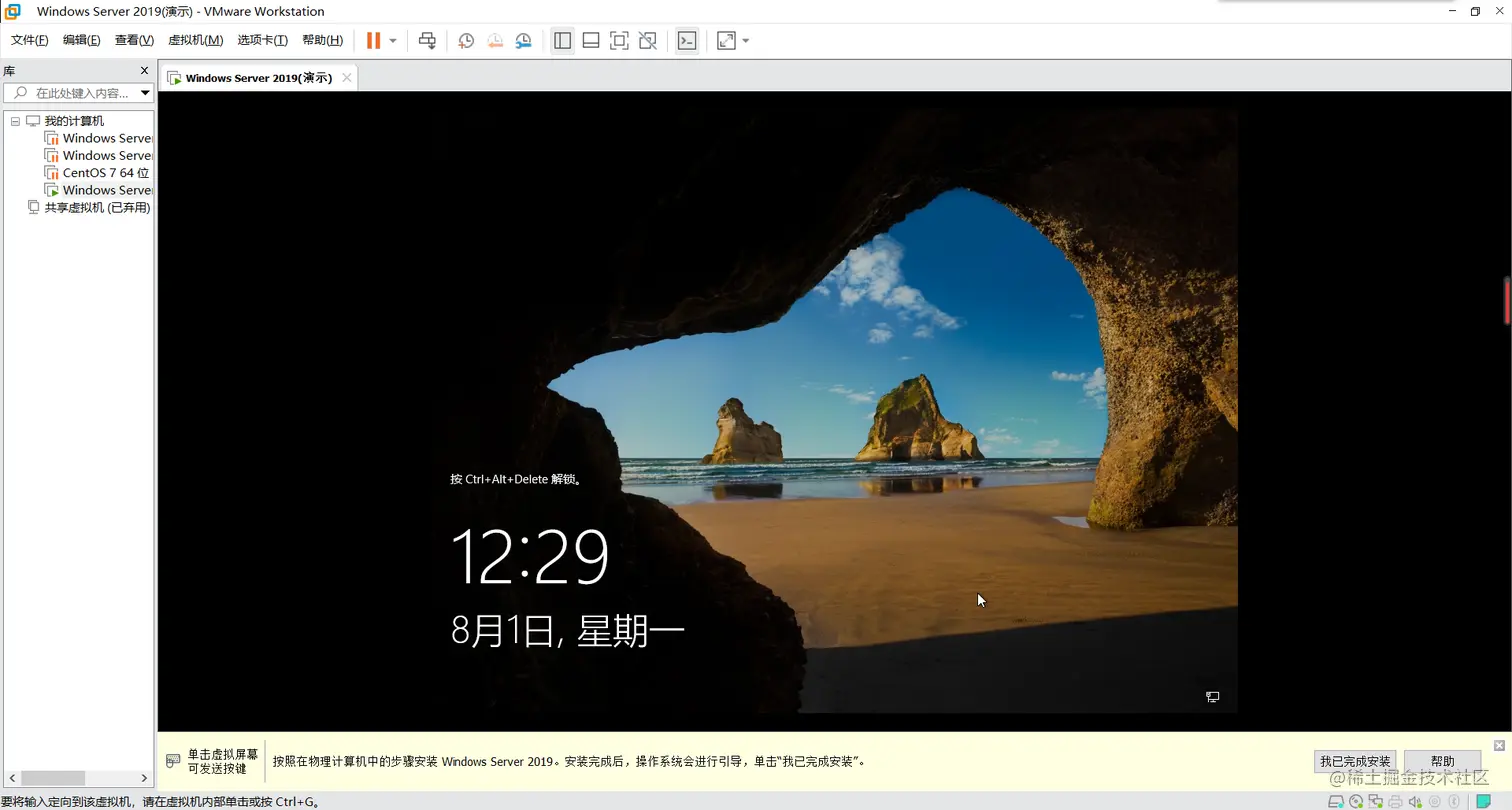1512x810 pixels.
Task: Enter full screen mode
Action: pyautogui.click(x=619, y=40)
